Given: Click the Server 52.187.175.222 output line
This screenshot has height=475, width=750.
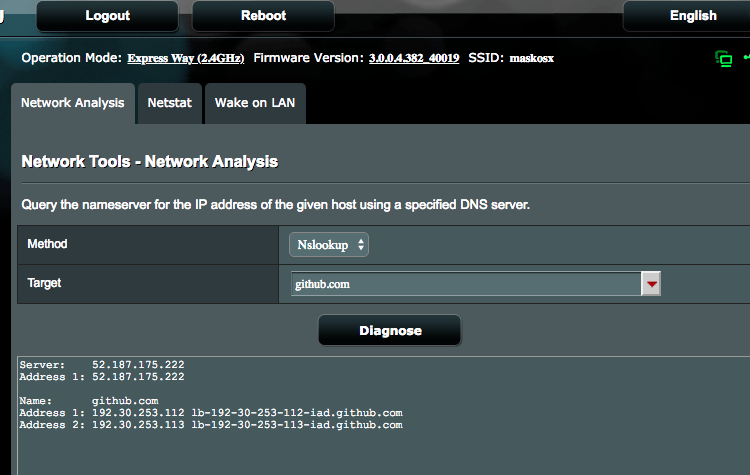Looking at the screenshot, I should [102, 365].
